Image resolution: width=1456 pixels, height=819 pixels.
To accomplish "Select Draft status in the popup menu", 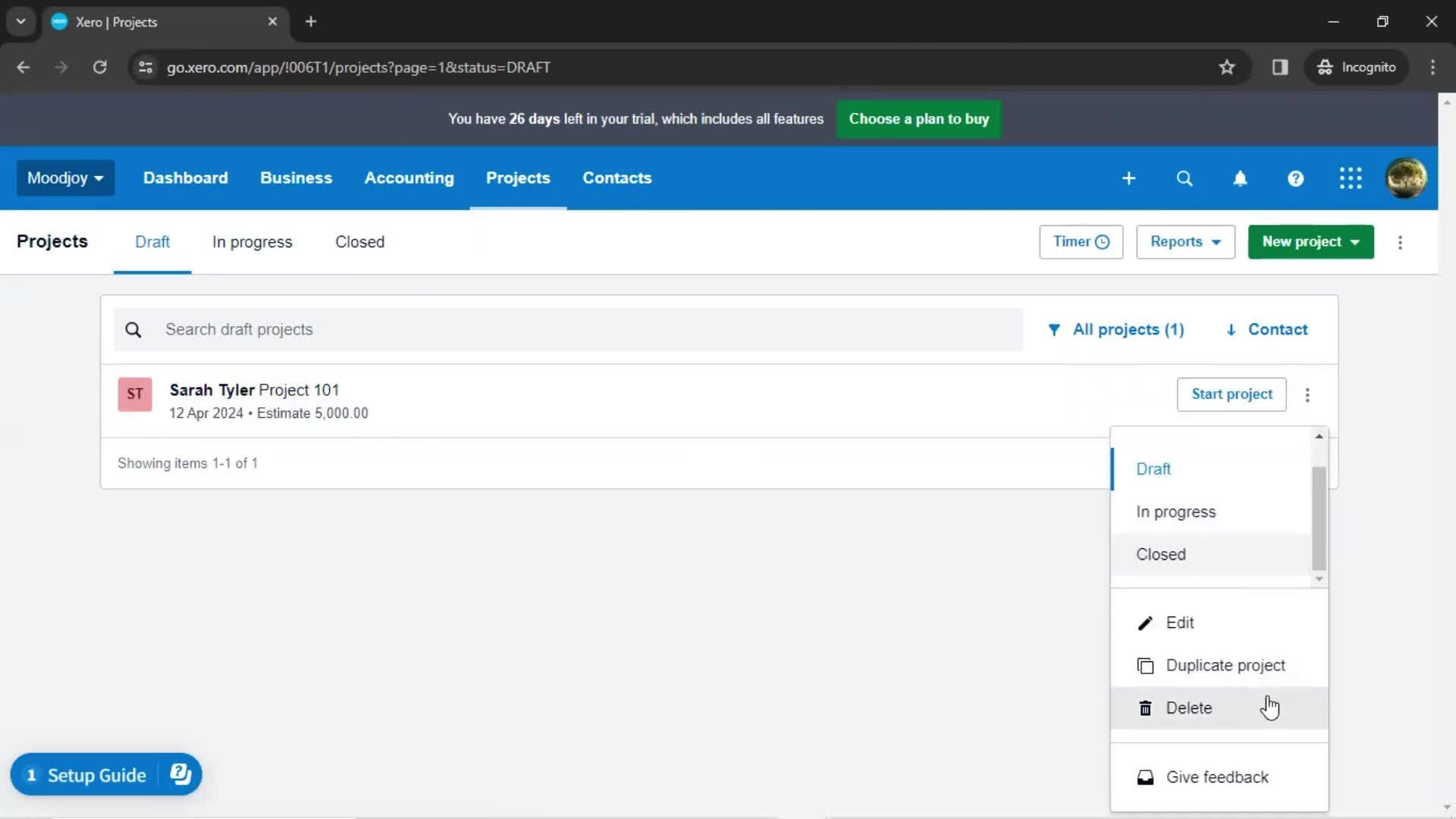I will pos(1211,469).
